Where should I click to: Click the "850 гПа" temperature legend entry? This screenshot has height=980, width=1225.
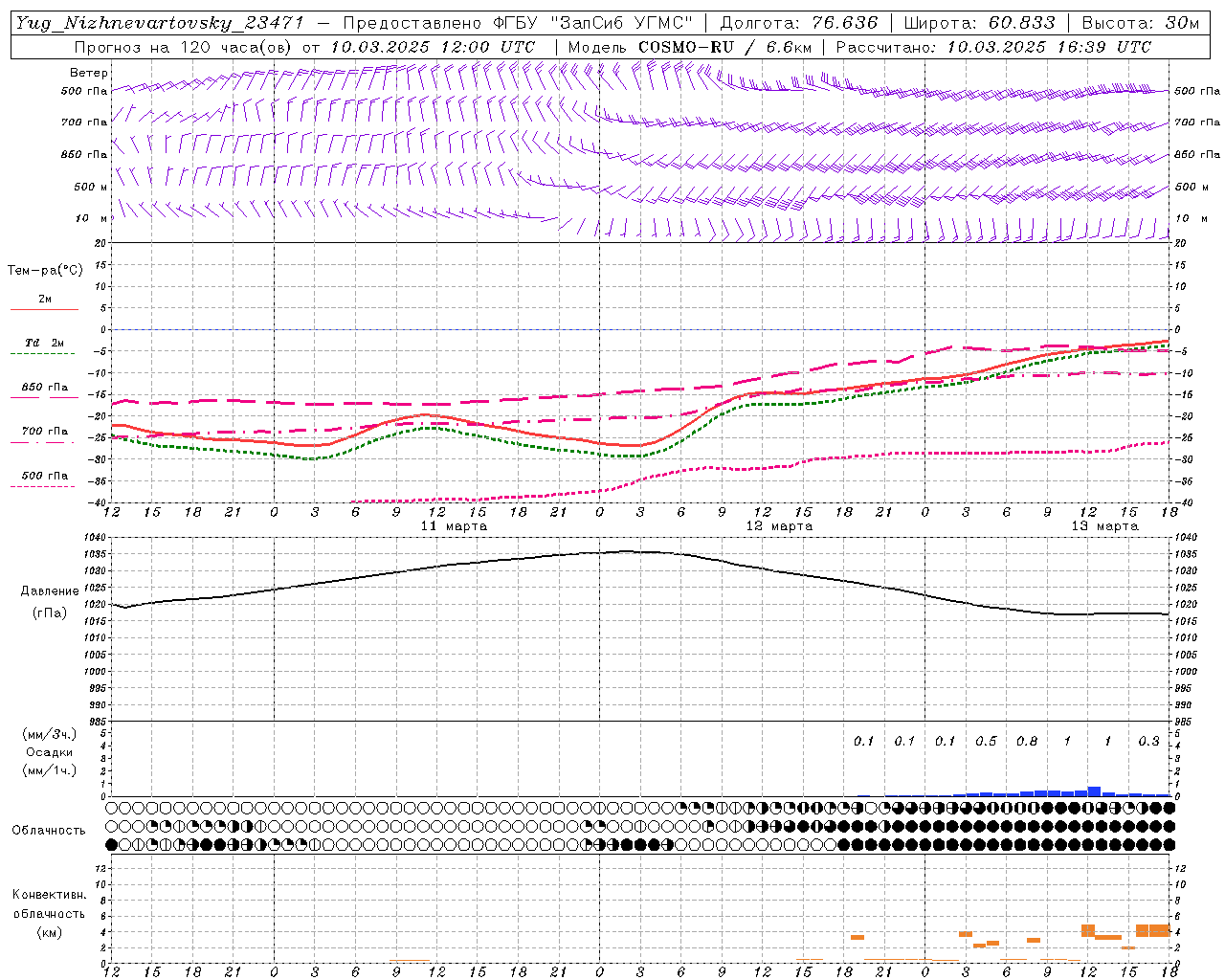click(x=45, y=388)
